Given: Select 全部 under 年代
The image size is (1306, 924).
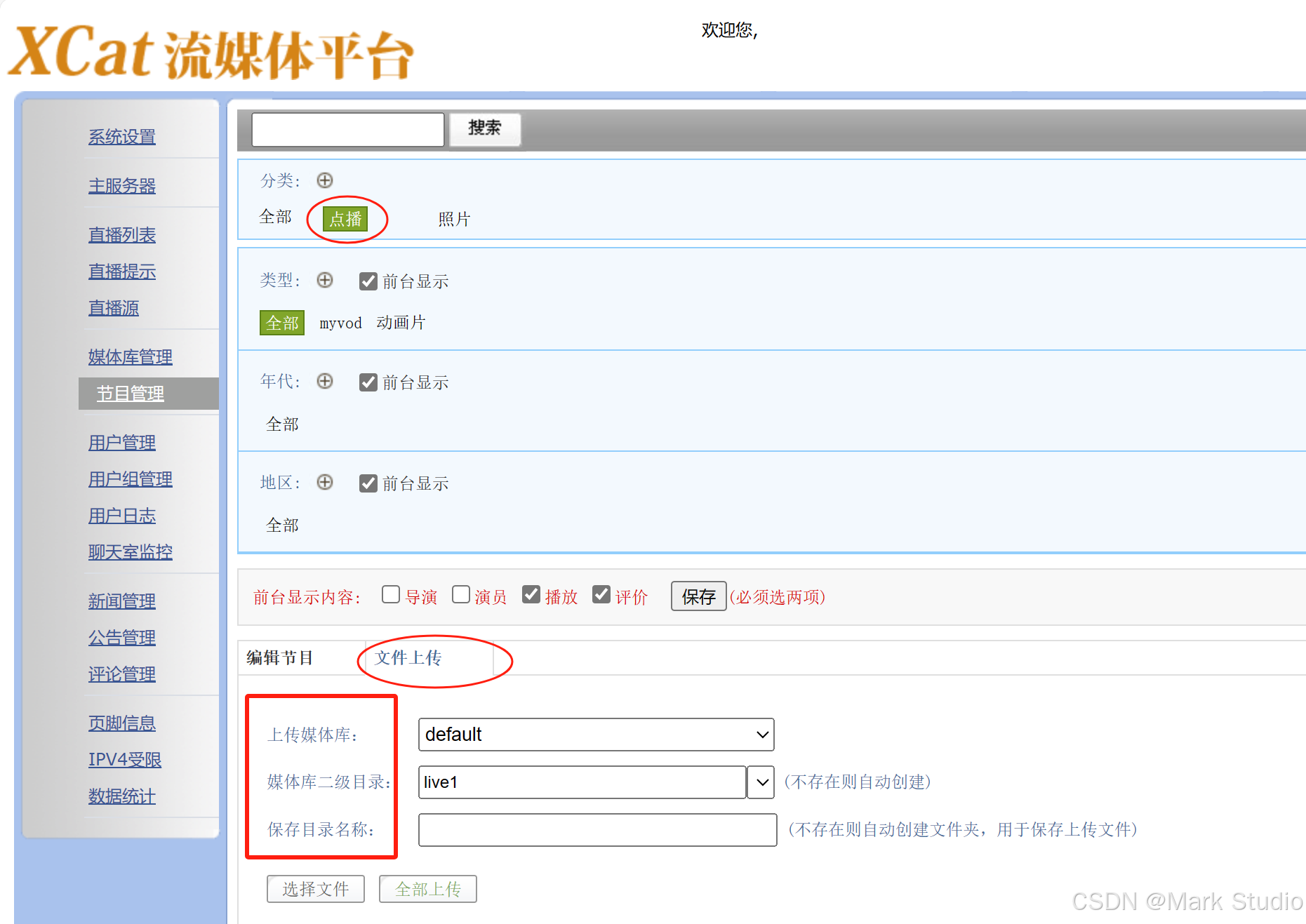Looking at the screenshot, I should pos(283,424).
